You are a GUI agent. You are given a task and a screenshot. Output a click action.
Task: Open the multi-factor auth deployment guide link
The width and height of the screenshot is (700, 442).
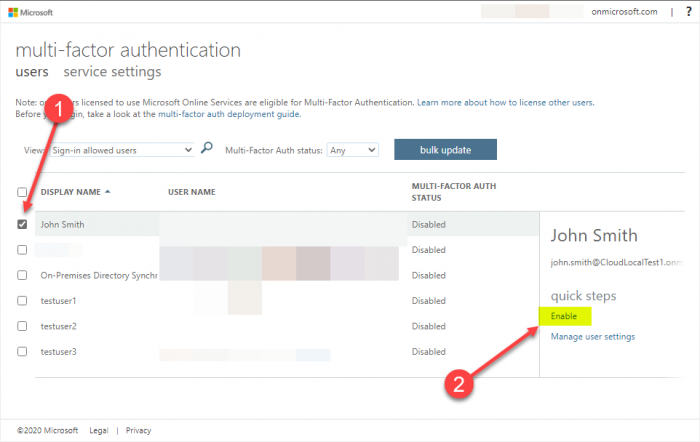(229, 114)
